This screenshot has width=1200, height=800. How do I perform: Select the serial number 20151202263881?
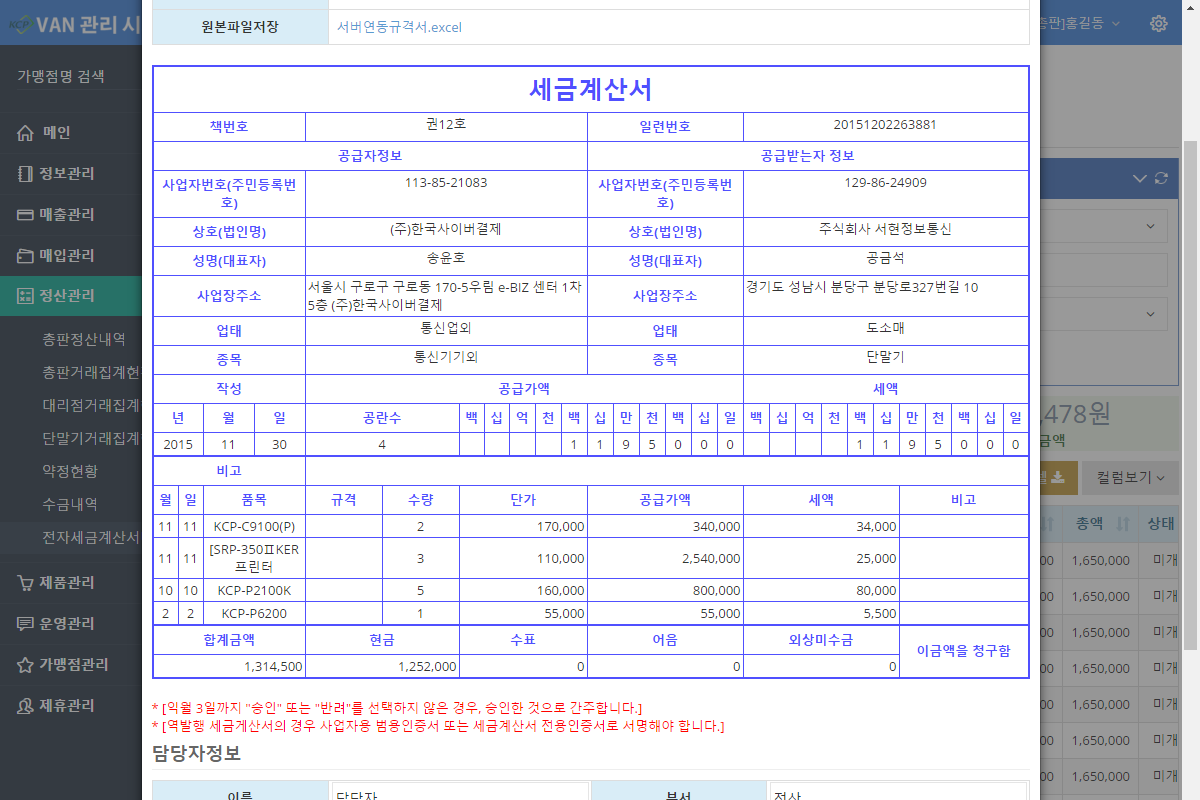(x=885, y=125)
